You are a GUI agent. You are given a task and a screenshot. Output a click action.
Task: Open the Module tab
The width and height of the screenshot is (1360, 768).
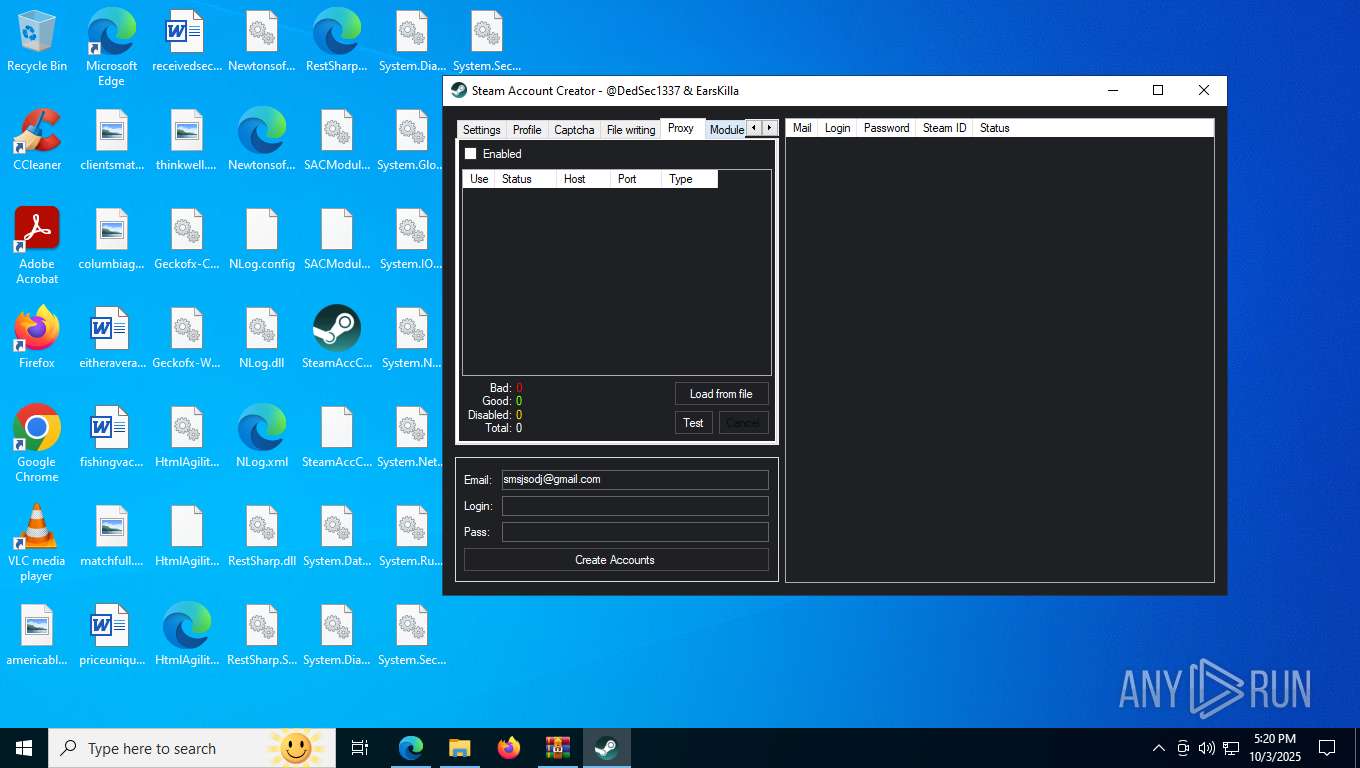coord(727,130)
